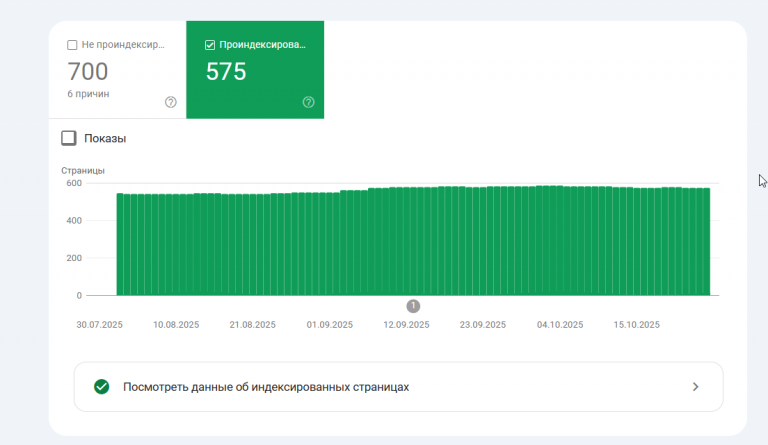
Task: Toggle the Не проиндексир checkbox
Action: coord(72,45)
